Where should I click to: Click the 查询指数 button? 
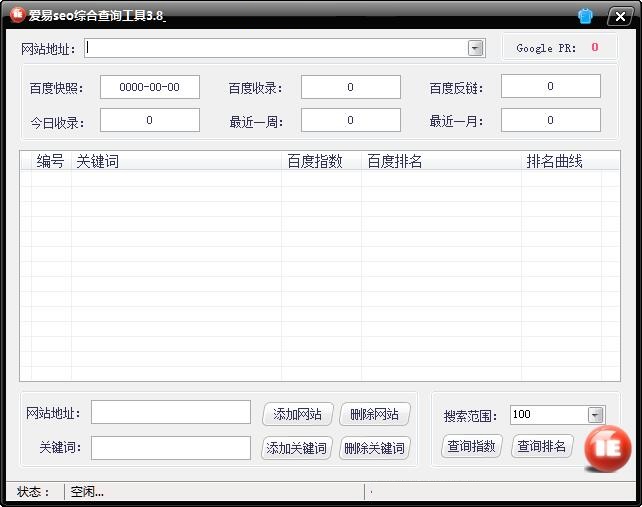tap(472, 446)
